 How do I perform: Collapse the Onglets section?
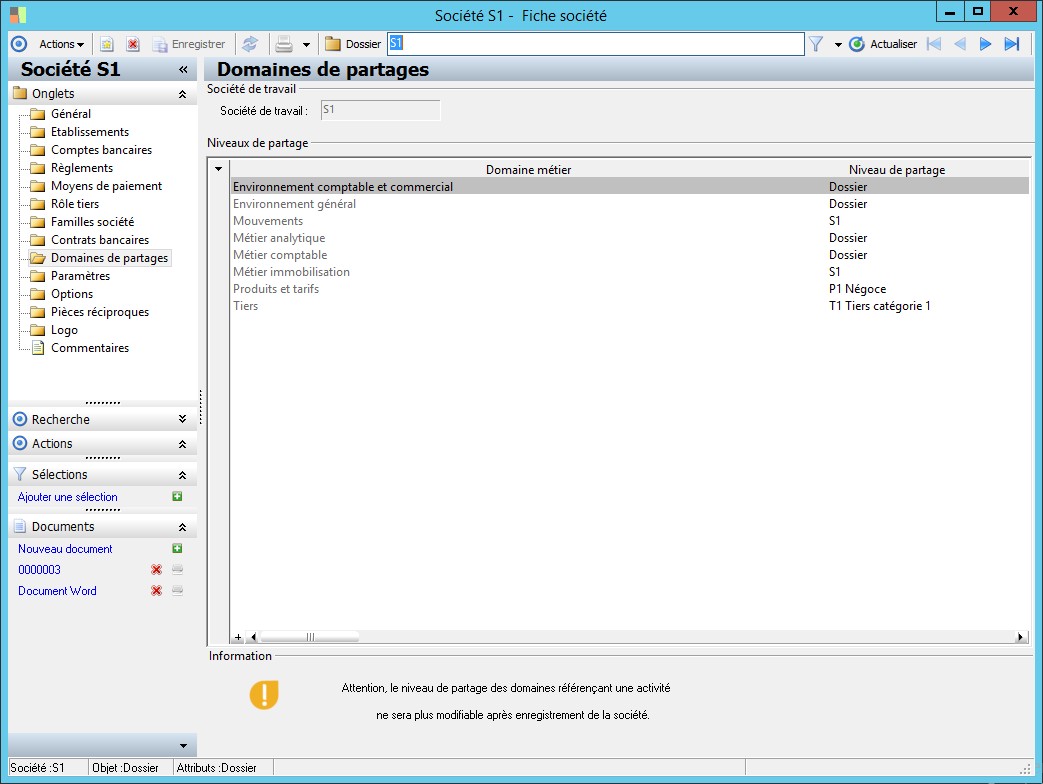pos(182,94)
